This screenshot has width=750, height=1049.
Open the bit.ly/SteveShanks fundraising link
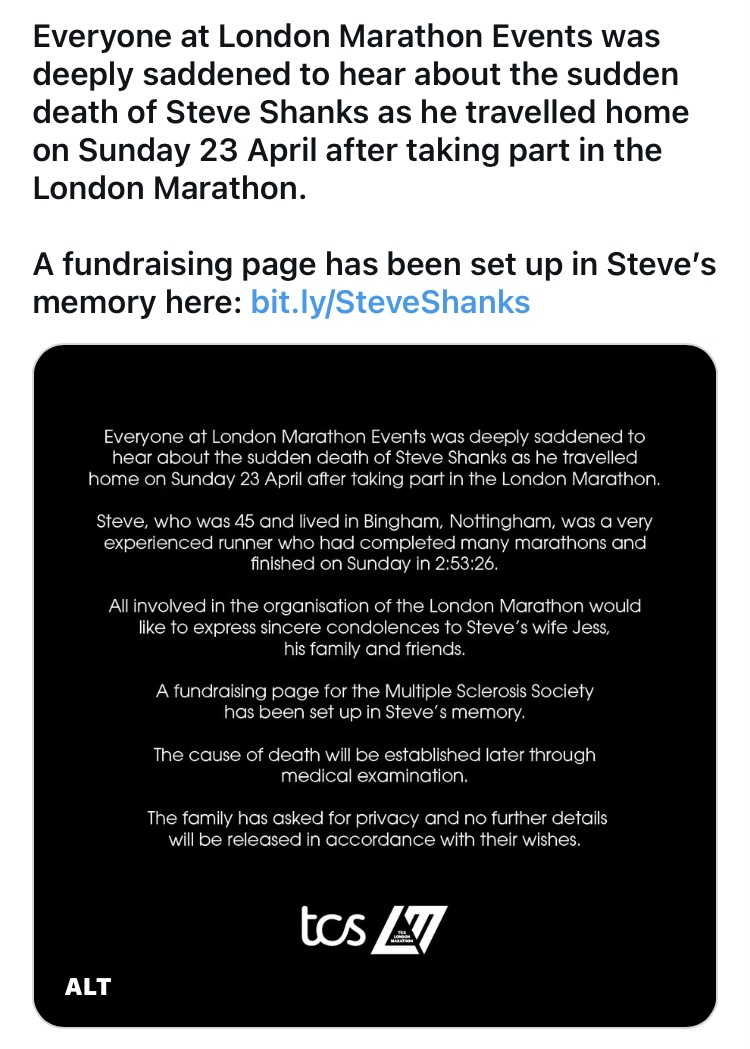pos(390,302)
